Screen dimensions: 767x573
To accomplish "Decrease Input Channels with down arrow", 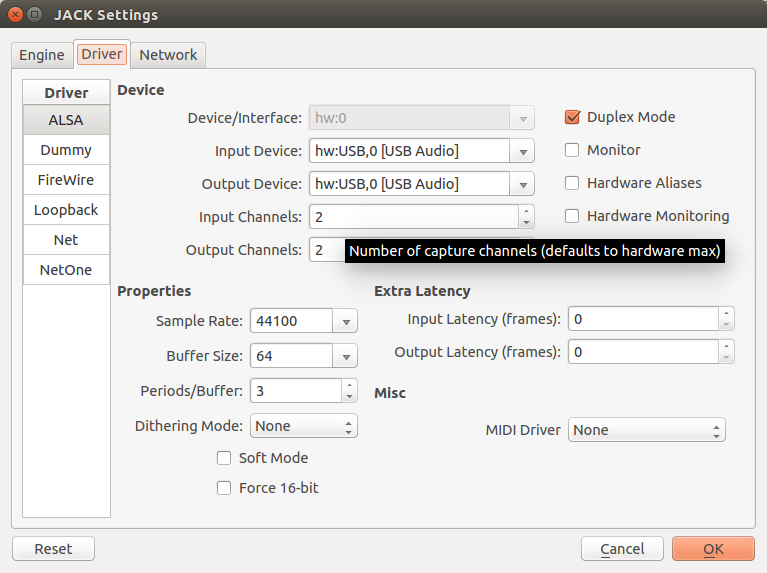I will tap(526, 223).
